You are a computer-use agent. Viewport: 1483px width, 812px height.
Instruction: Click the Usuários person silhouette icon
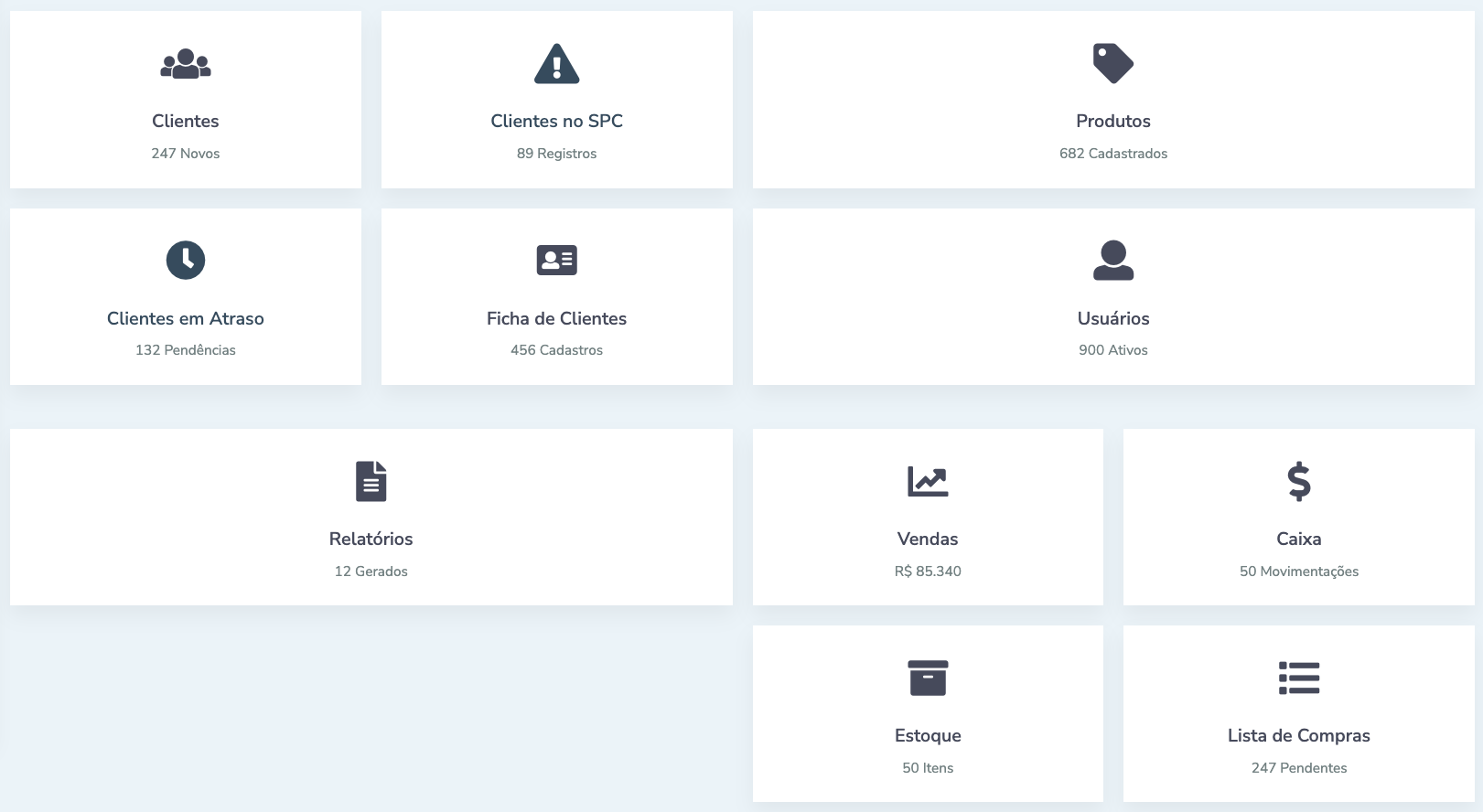click(x=1112, y=261)
